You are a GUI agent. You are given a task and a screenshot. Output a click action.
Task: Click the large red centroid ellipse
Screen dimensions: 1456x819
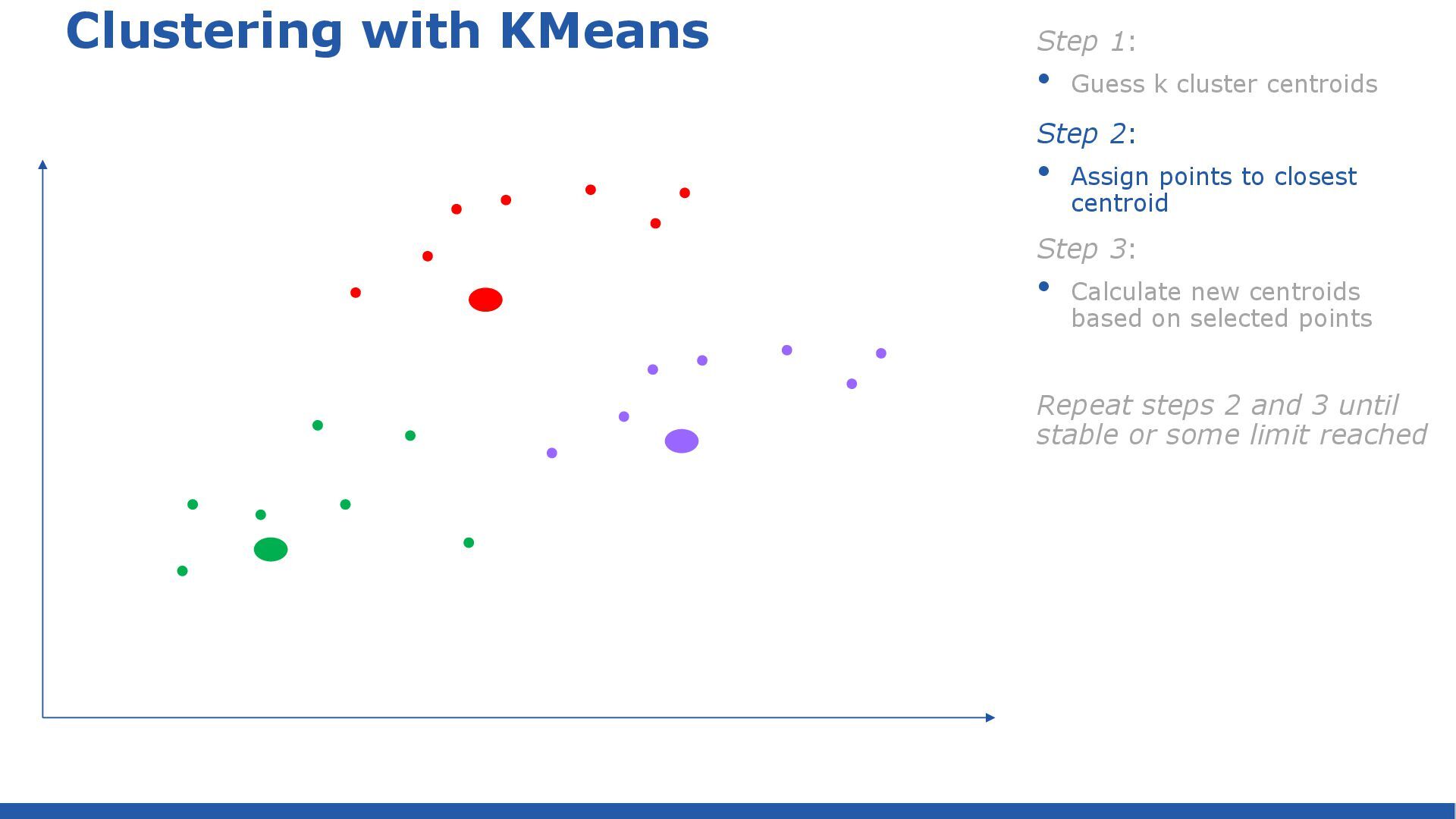click(x=485, y=300)
